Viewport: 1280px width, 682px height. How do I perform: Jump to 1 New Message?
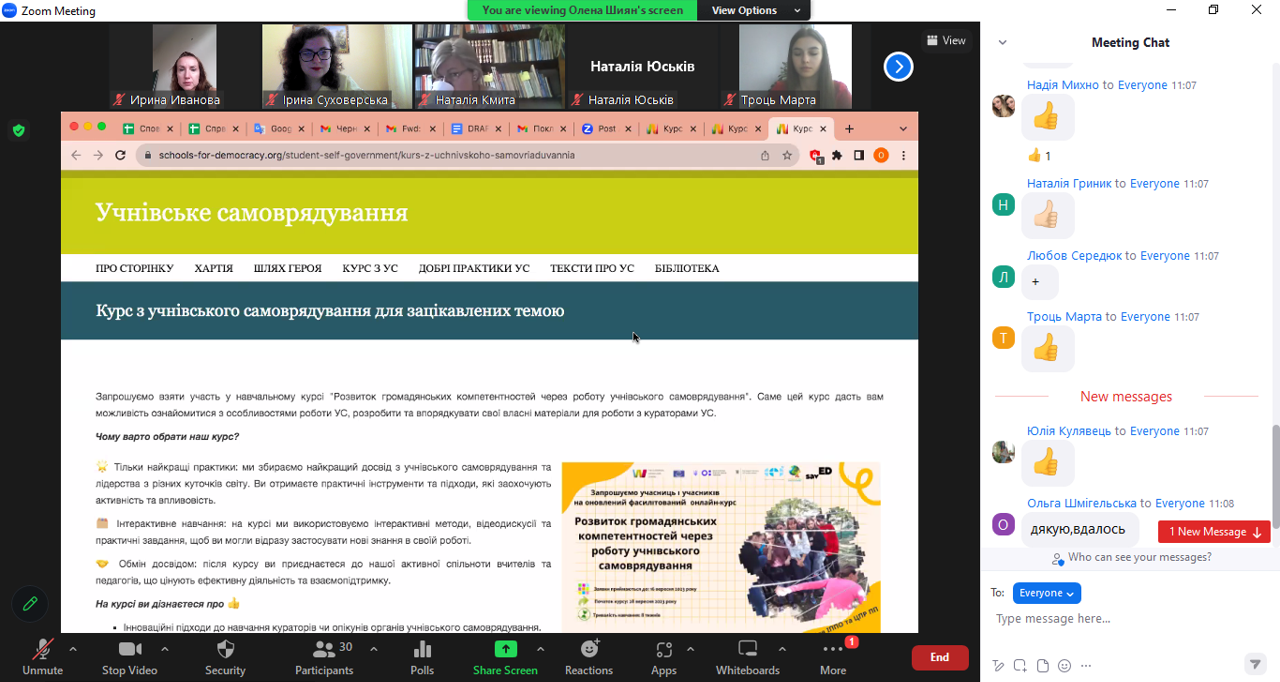pyautogui.click(x=1214, y=532)
